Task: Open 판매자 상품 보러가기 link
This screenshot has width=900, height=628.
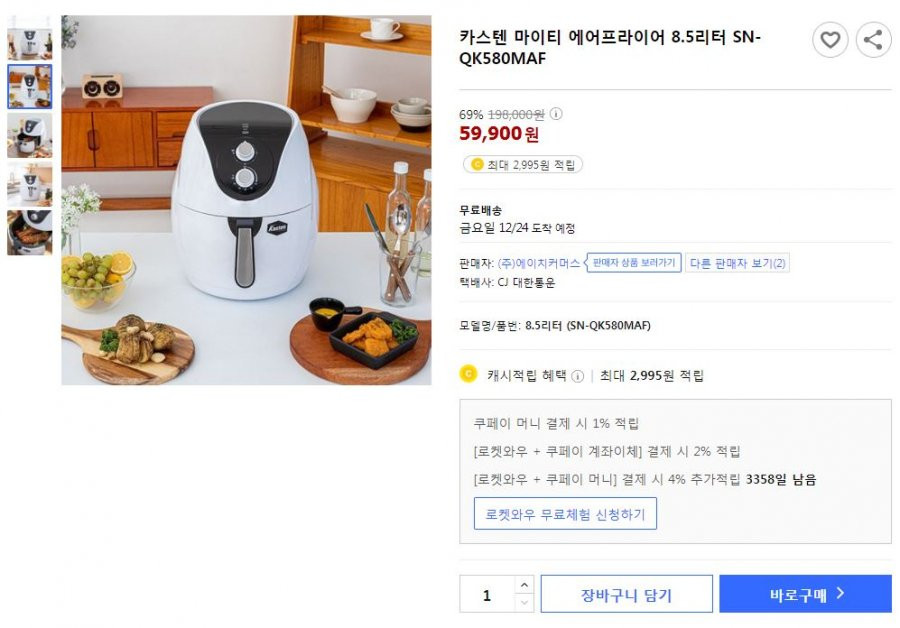Action: click(634, 263)
